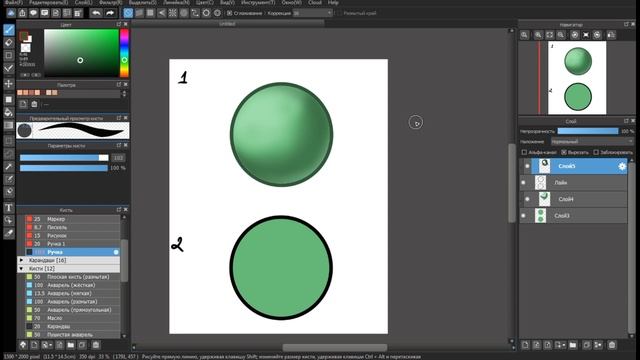The image size is (640, 360).
Task: Hide the Слой3 layer
Action: 523,216
